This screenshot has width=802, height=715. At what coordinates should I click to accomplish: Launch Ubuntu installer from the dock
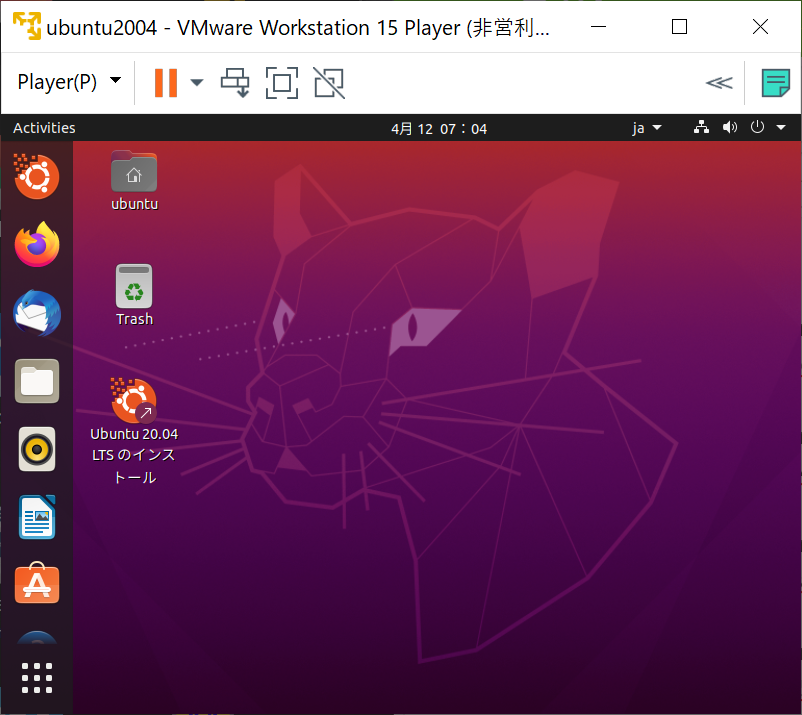[x=36, y=176]
